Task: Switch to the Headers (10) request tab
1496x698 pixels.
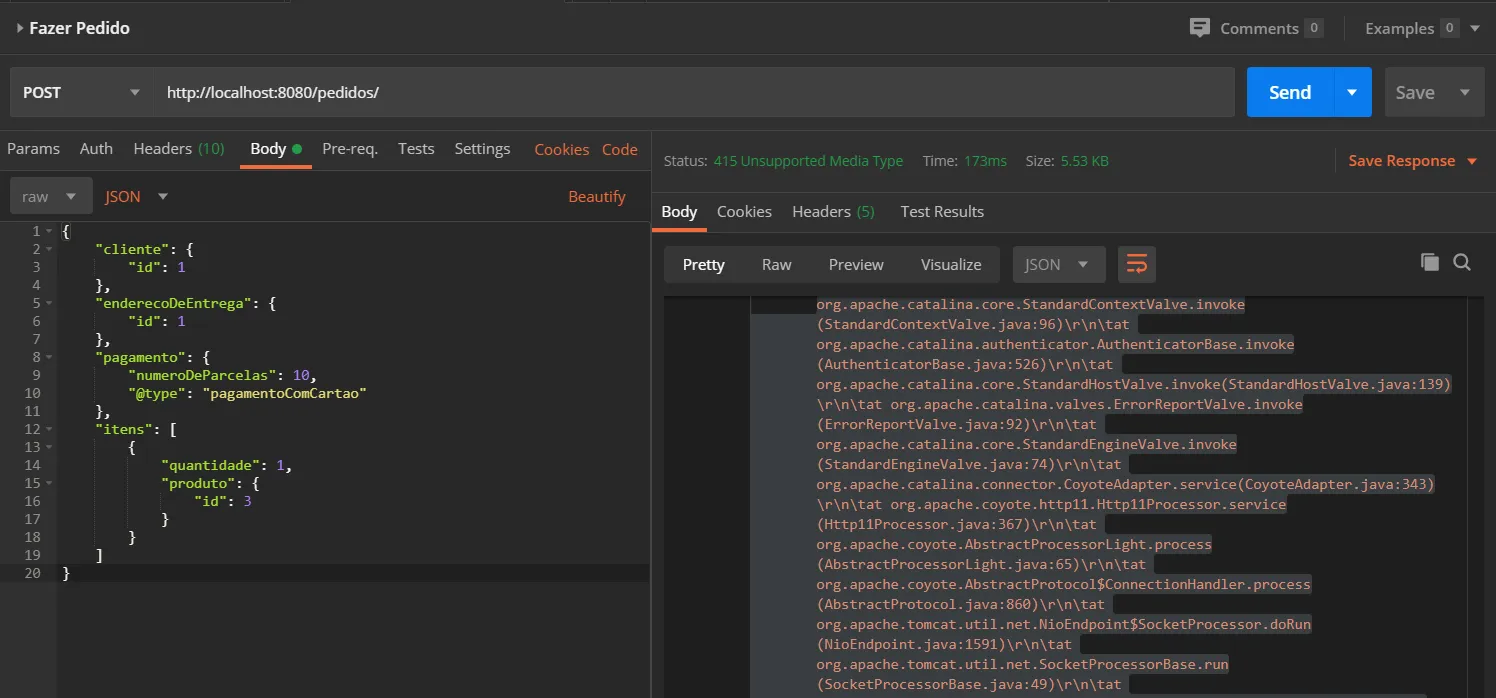Action: click(x=178, y=149)
